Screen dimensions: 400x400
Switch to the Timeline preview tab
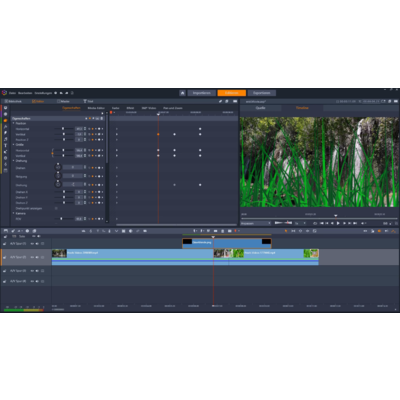point(302,108)
